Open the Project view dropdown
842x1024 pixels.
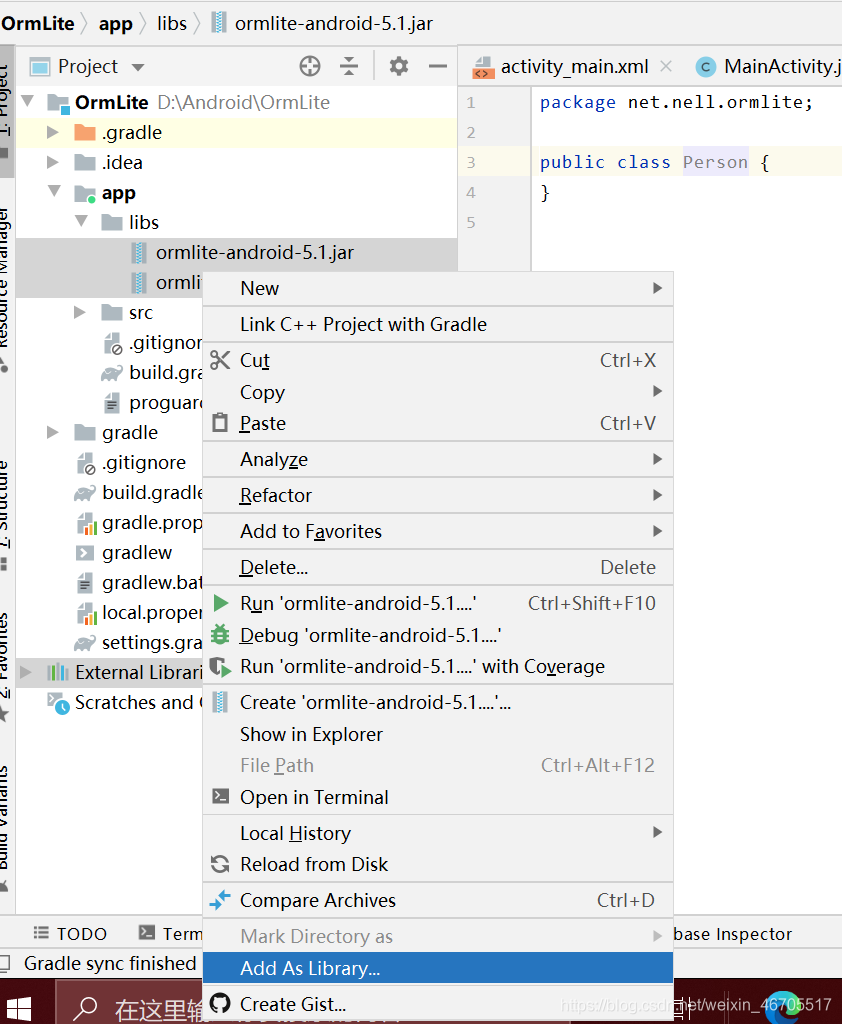[x=138, y=67]
